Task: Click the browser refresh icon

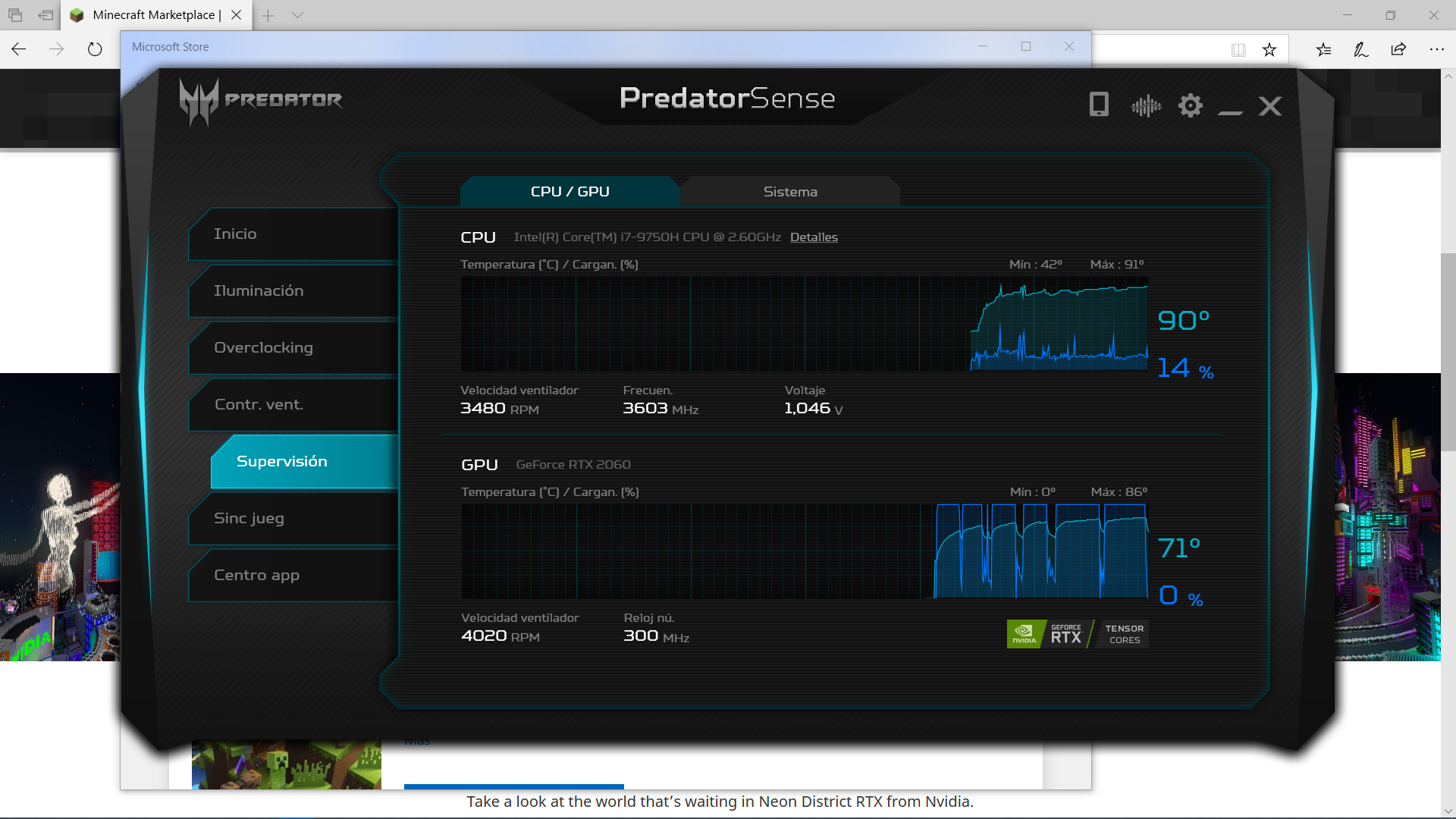Action: (95, 49)
